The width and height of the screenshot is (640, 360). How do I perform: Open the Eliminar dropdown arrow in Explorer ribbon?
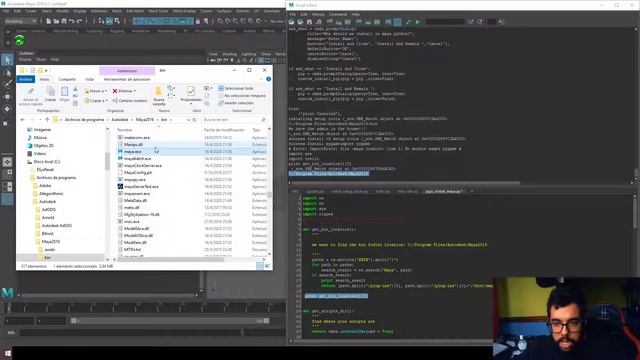pos(135,91)
